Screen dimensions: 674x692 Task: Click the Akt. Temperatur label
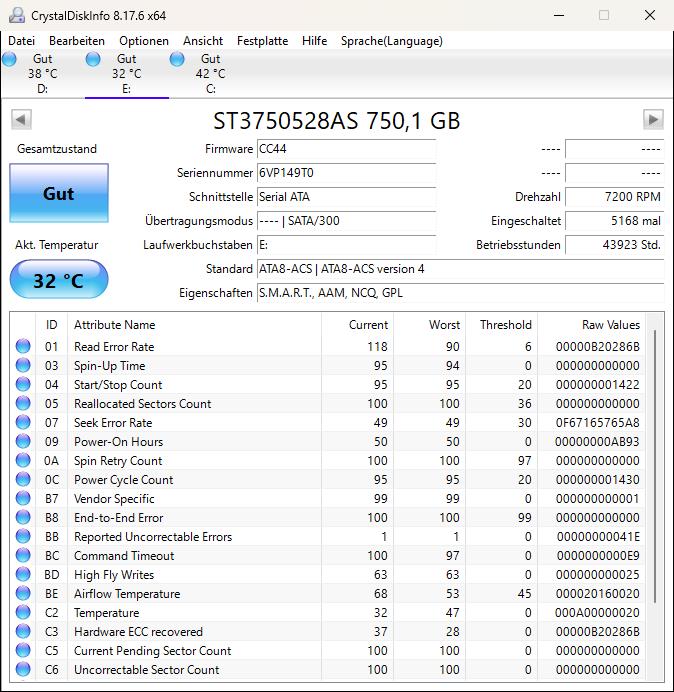pyautogui.click(x=56, y=245)
